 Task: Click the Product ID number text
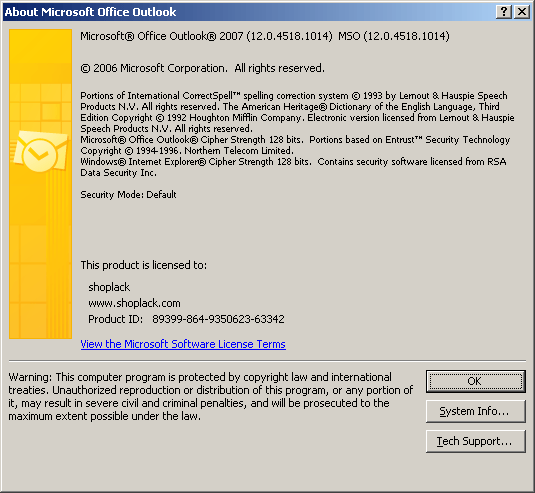point(218,319)
